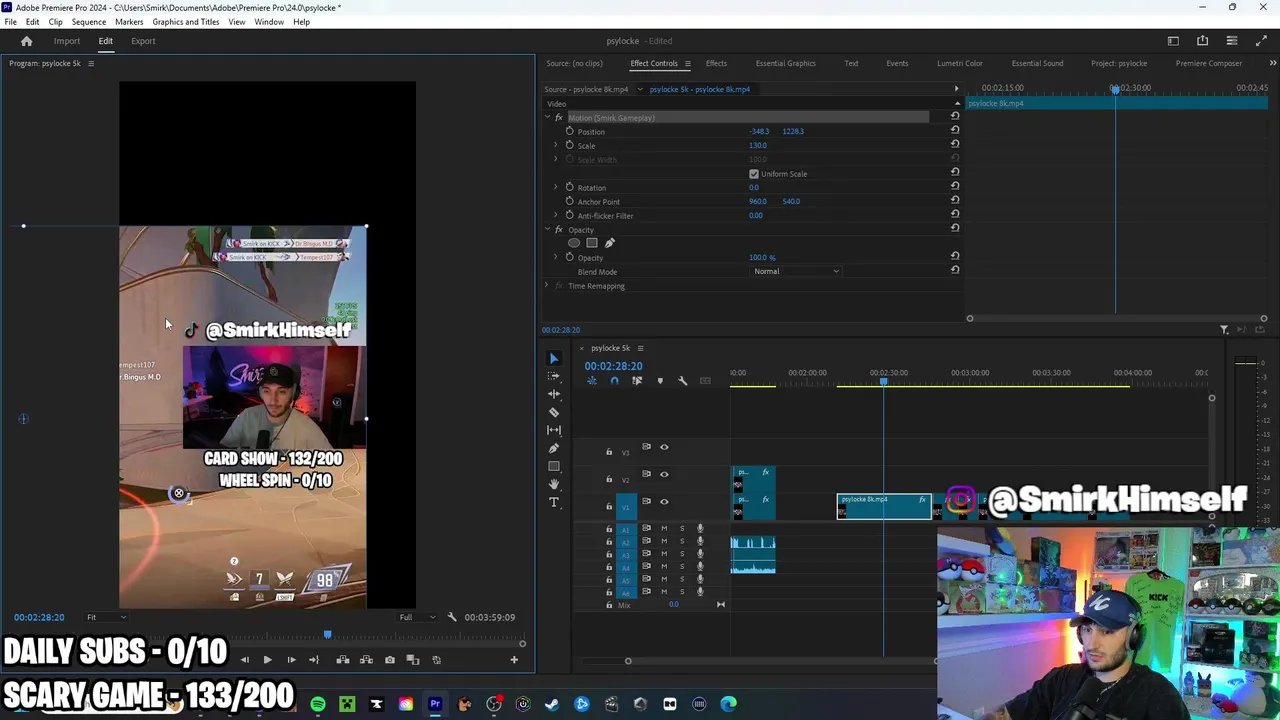Select the Track Select Forward tool

(x=554, y=376)
